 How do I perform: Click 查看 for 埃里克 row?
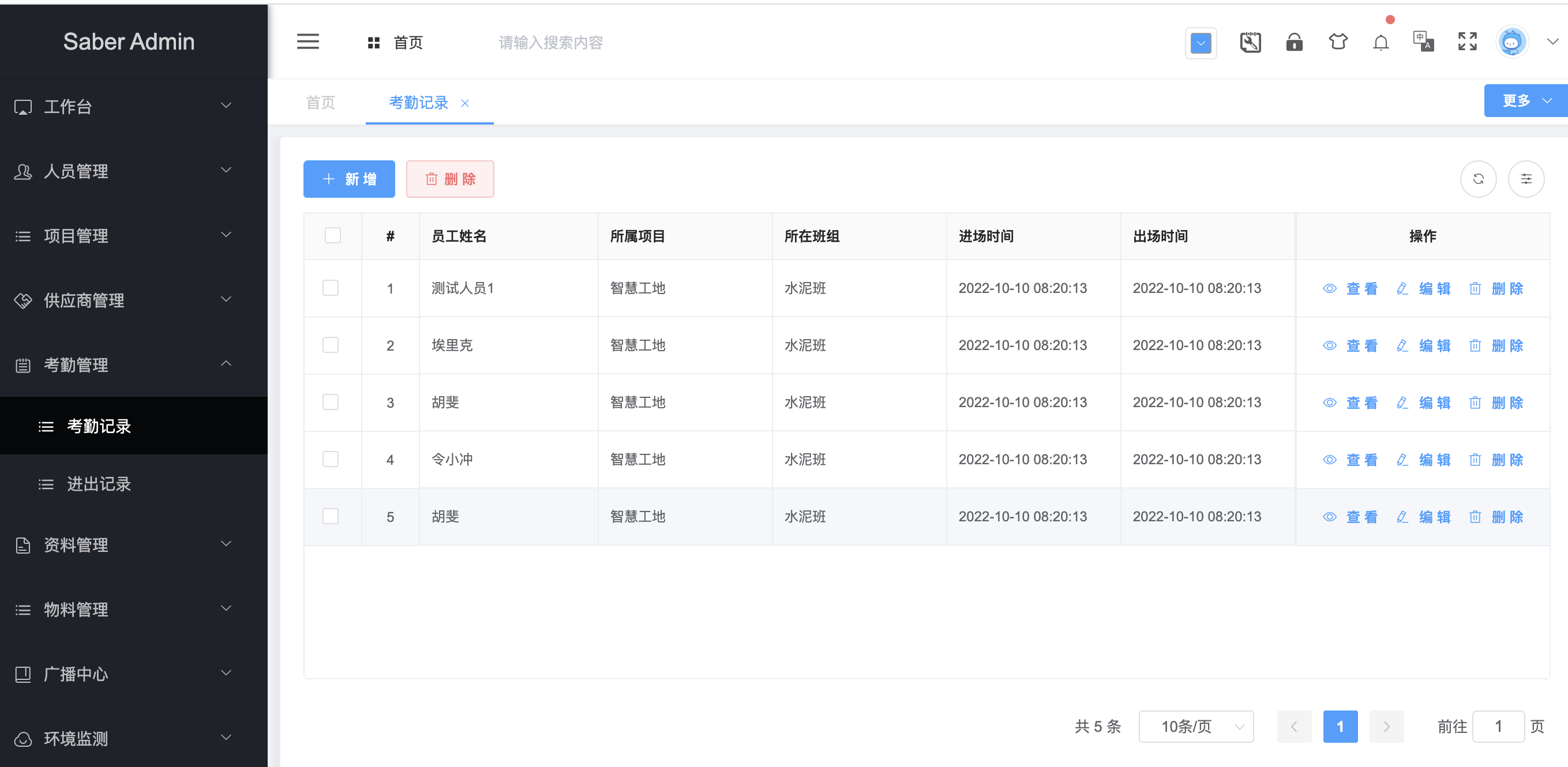click(x=1349, y=345)
